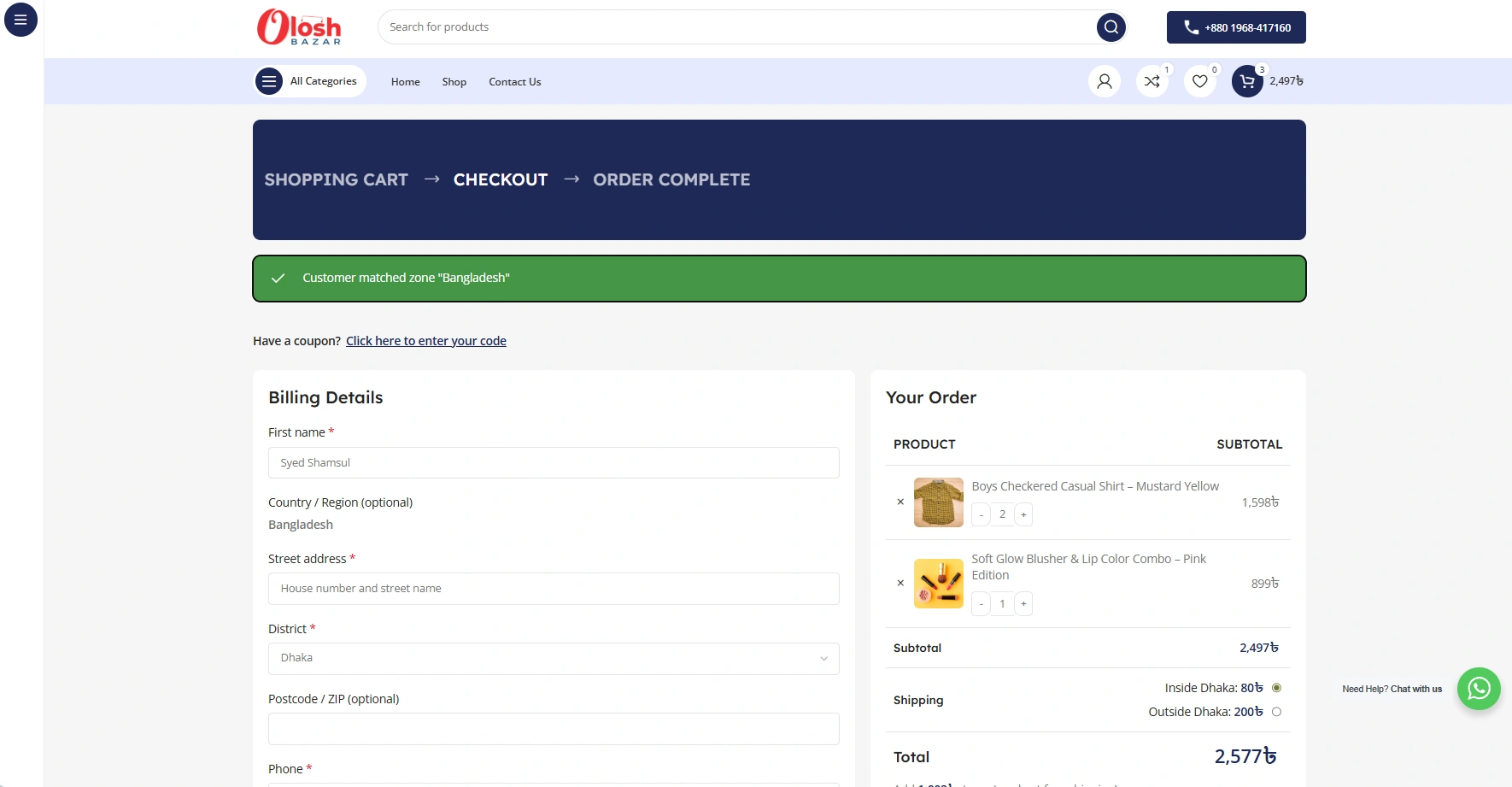Screen dimensions: 1512x787
Task: Click the phone number call button
Action: point(1235,27)
